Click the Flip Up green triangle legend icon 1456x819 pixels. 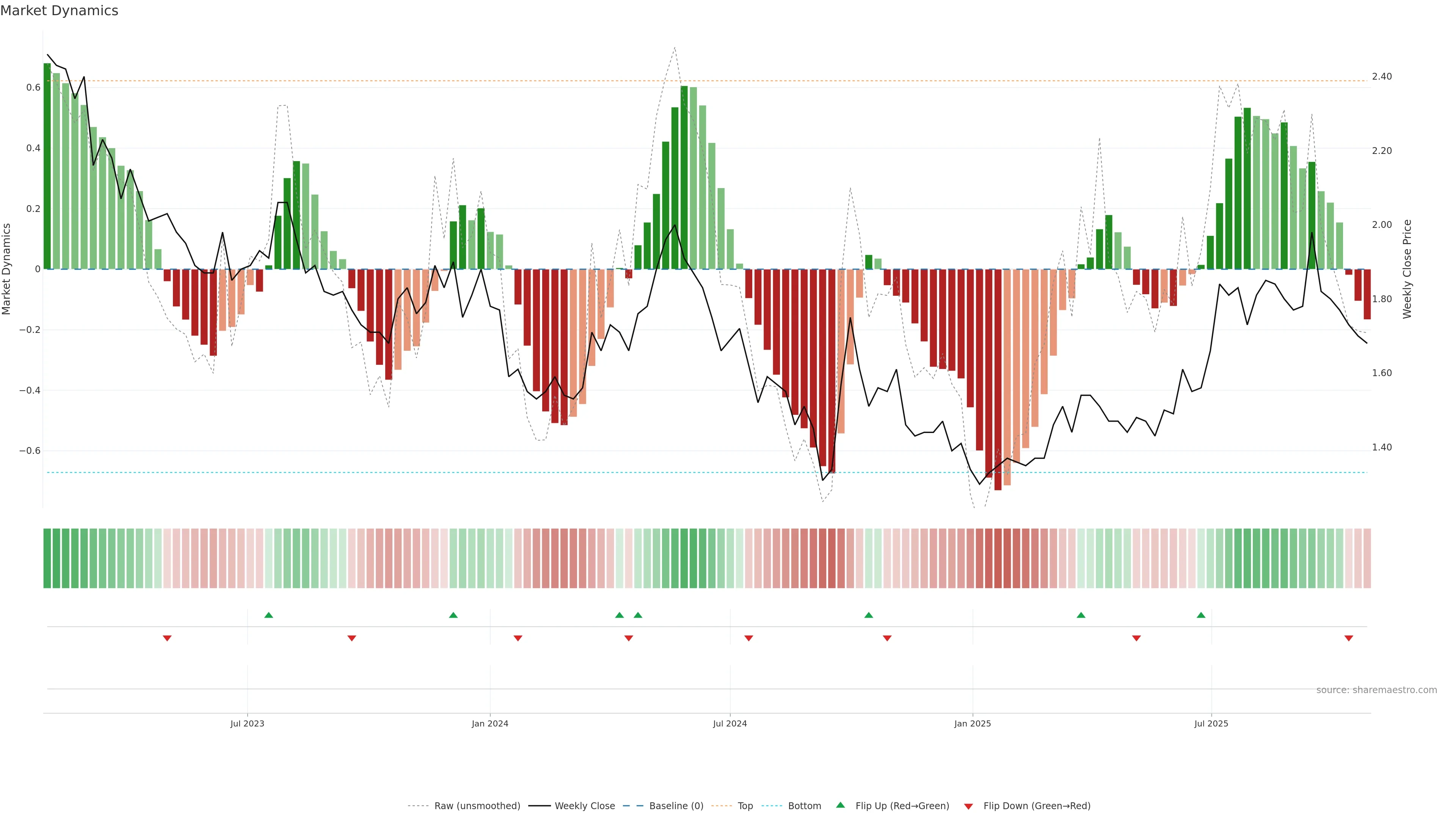841,805
